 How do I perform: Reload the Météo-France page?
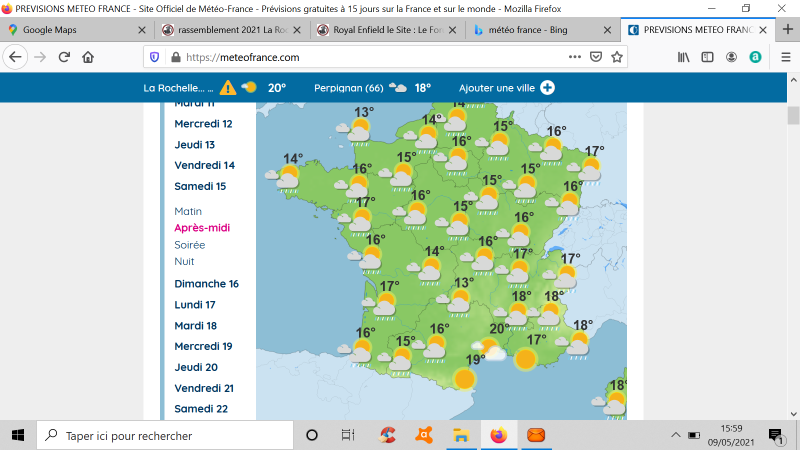coord(64,57)
